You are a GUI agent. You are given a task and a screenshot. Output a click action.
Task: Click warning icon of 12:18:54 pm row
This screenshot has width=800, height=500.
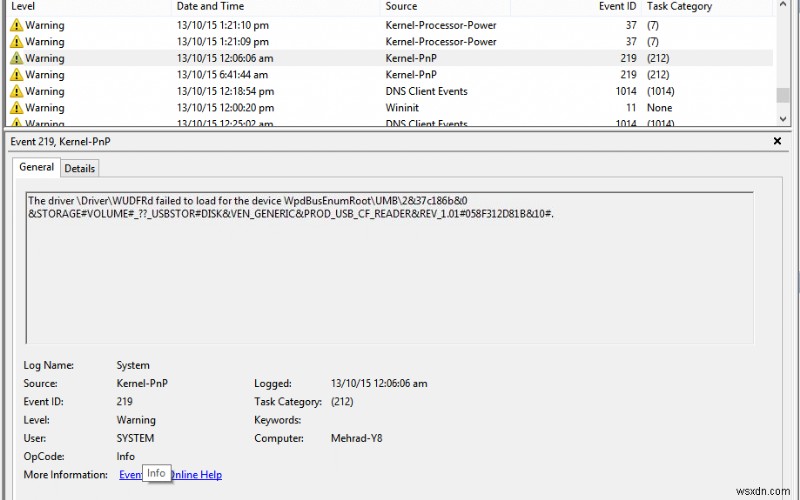click(16, 91)
